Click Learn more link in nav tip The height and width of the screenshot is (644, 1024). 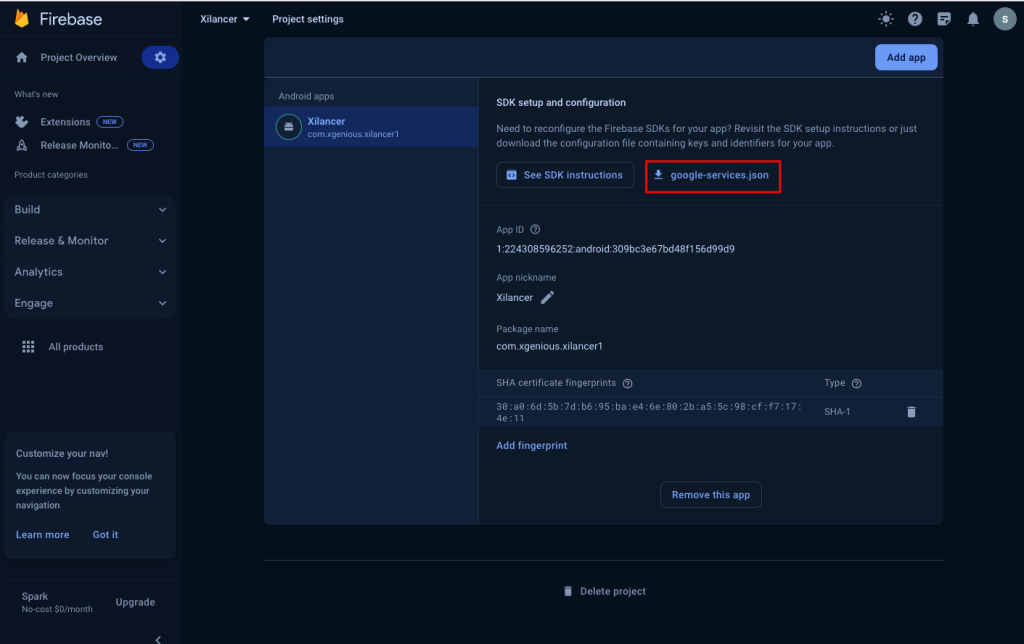(42, 534)
